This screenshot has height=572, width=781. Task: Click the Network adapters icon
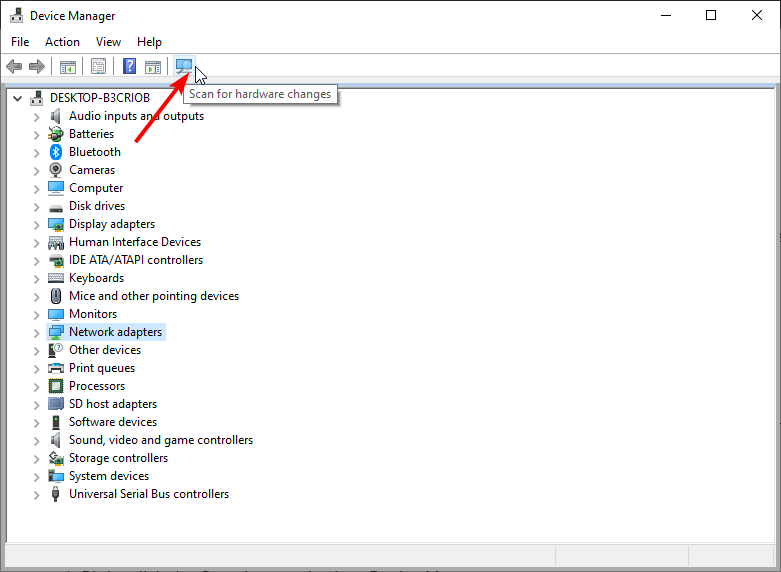coord(55,332)
